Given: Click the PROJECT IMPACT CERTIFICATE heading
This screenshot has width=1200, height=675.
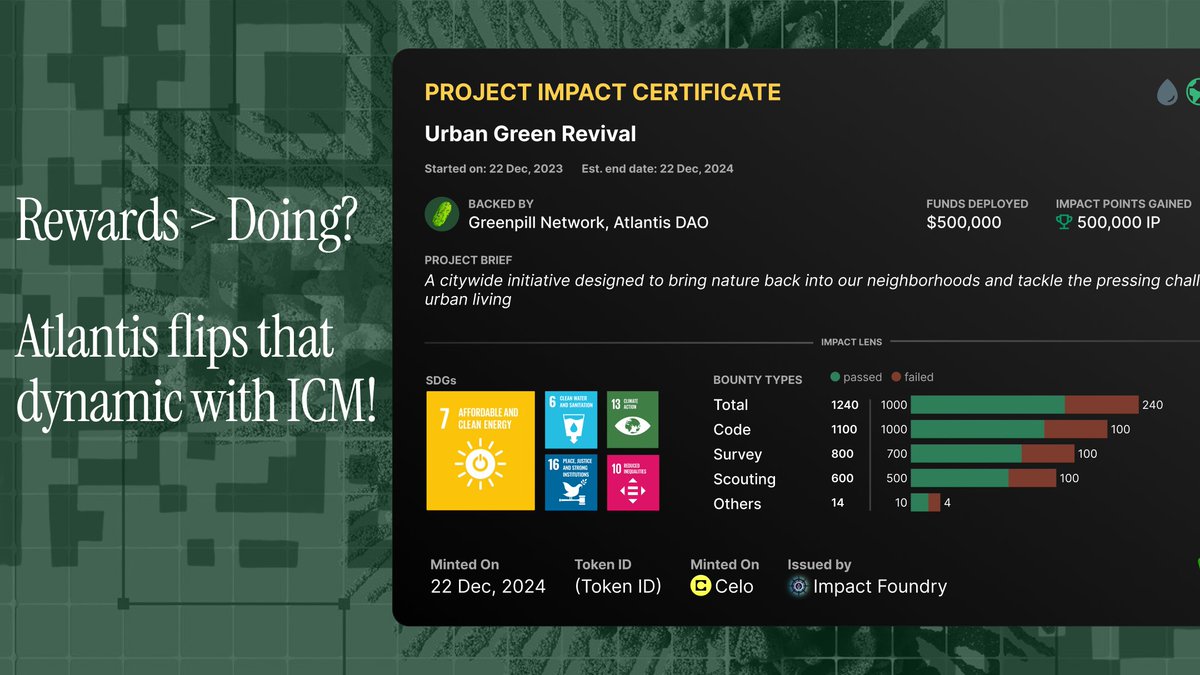Looking at the screenshot, I should click(603, 92).
